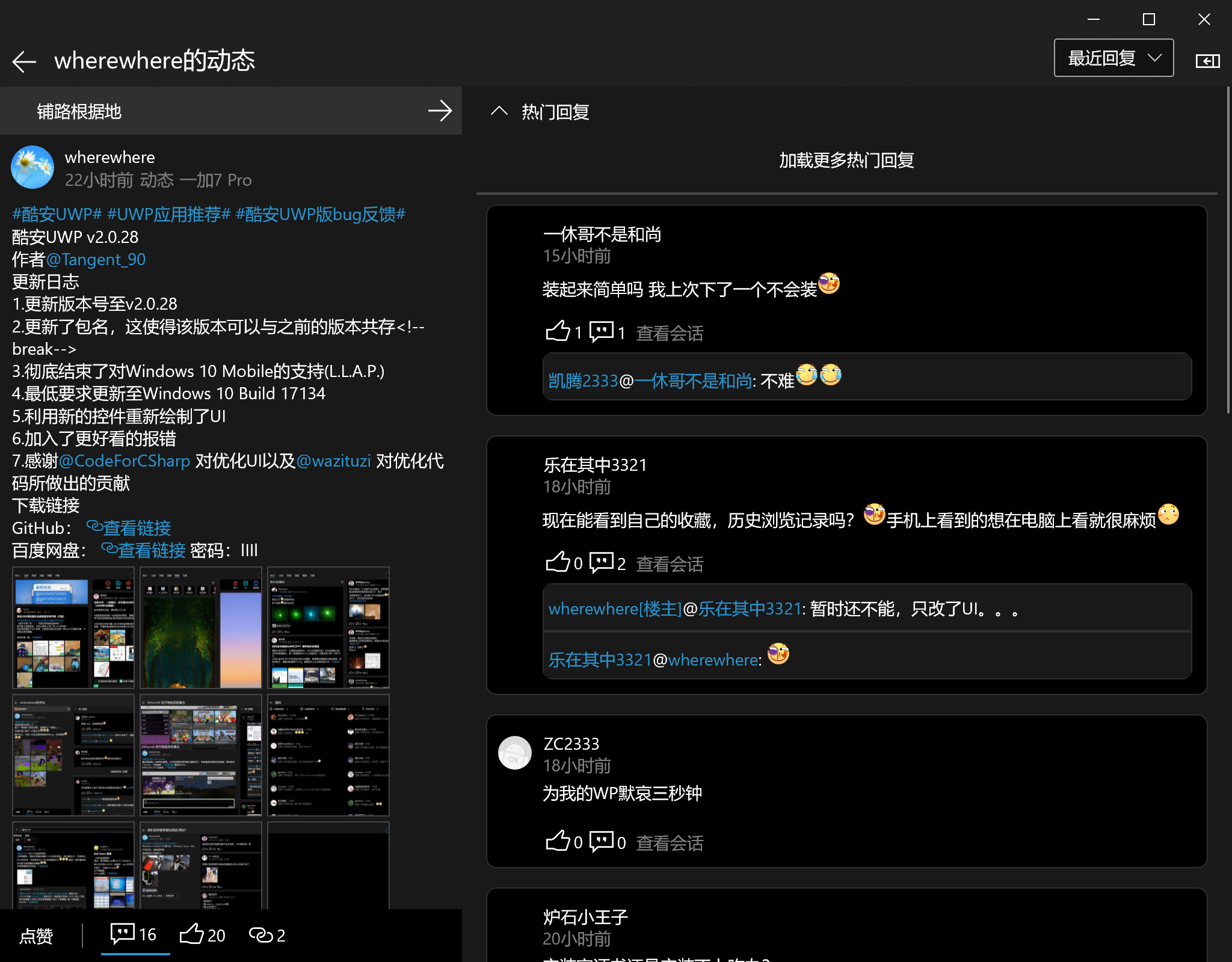Open the 最近回复 sort dropdown

(x=1113, y=58)
